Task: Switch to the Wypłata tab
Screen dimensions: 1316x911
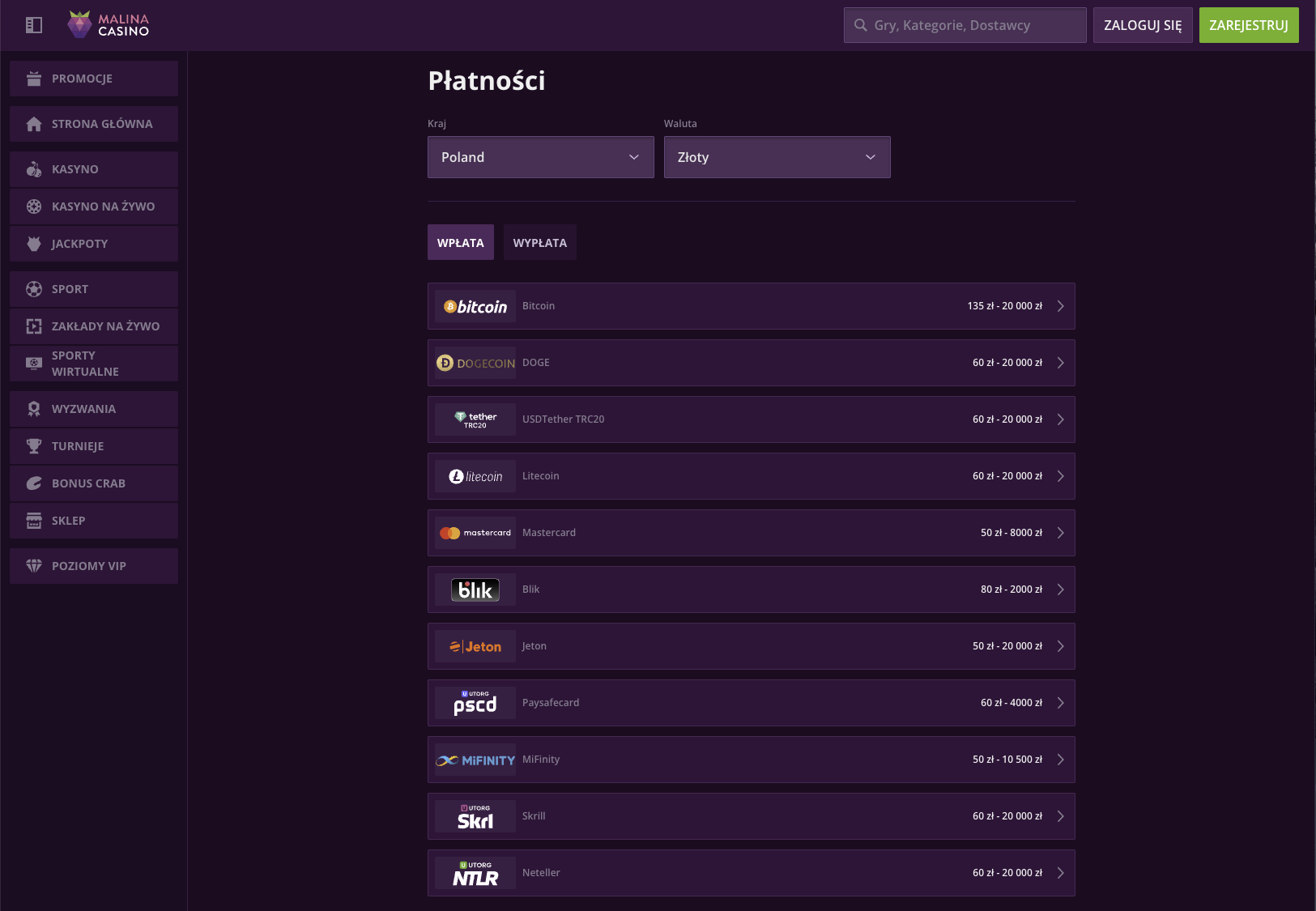Action: point(539,243)
